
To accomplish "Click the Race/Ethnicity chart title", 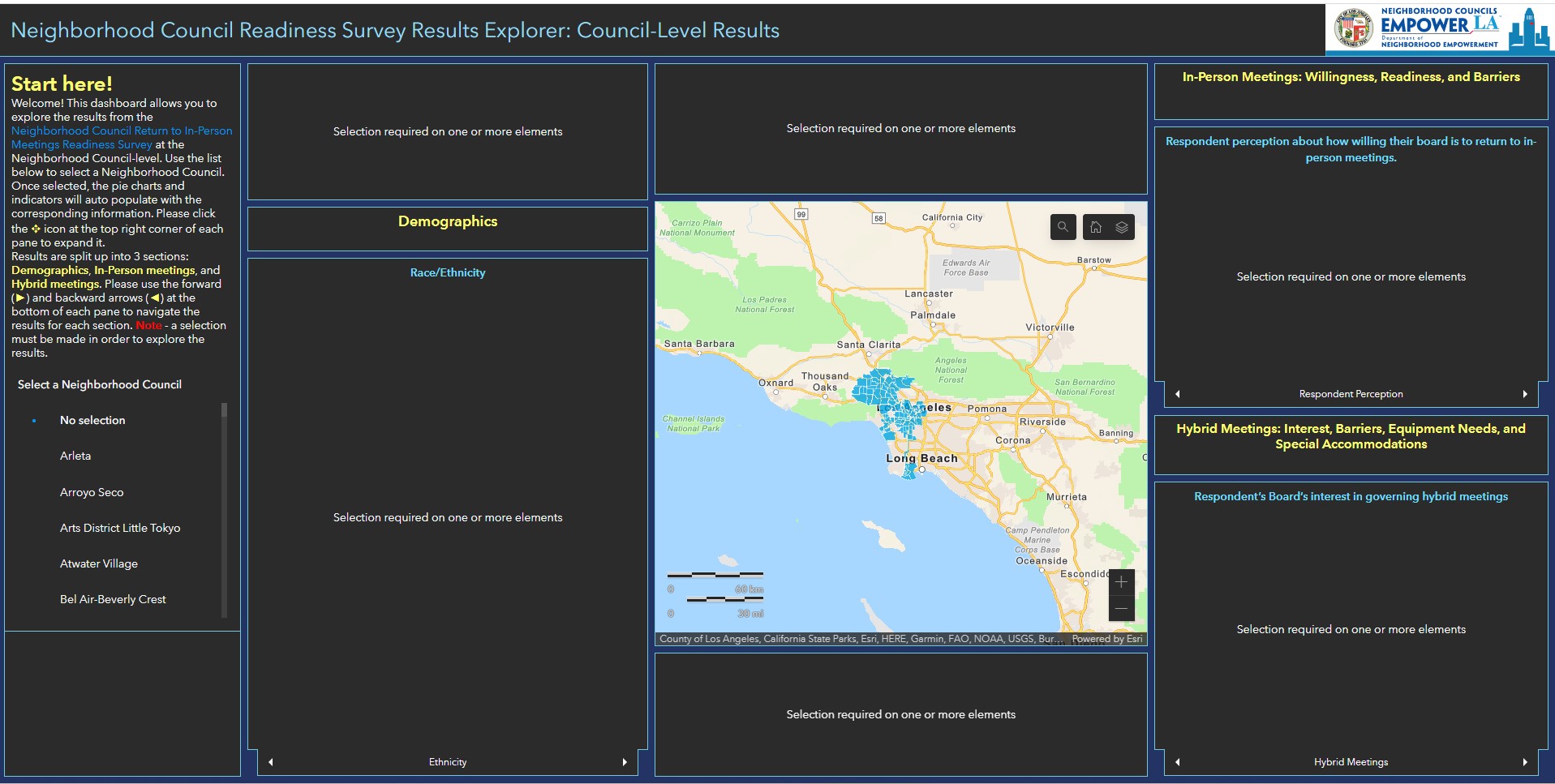I will pyautogui.click(x=448, y=272).
